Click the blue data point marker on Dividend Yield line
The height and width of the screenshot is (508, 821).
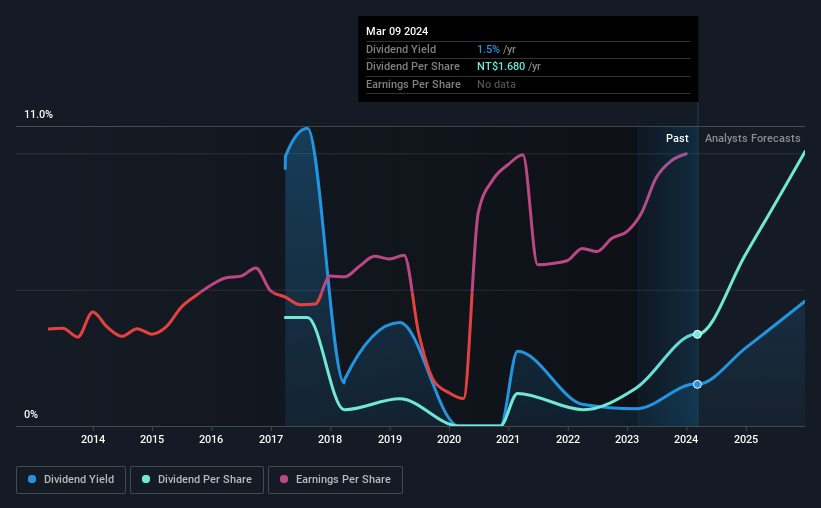coord(697,384)
